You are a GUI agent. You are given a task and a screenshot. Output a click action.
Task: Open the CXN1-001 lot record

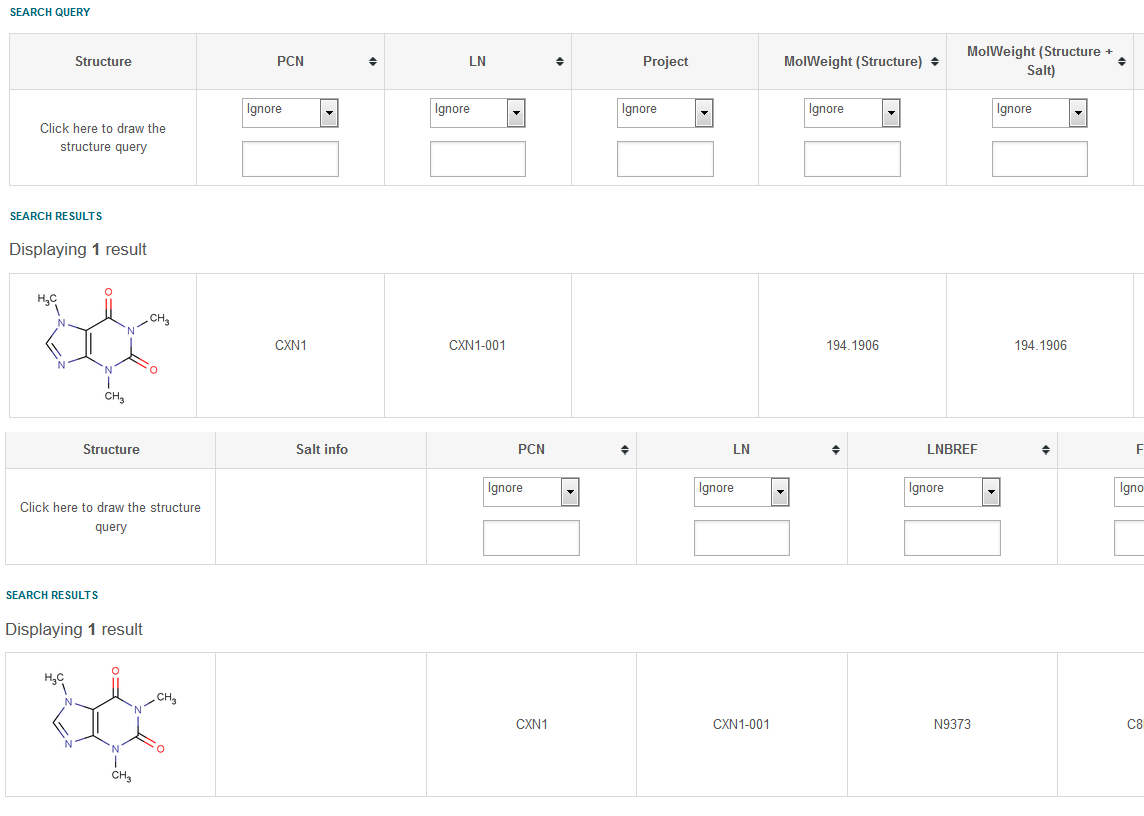[x=477, y=344]
